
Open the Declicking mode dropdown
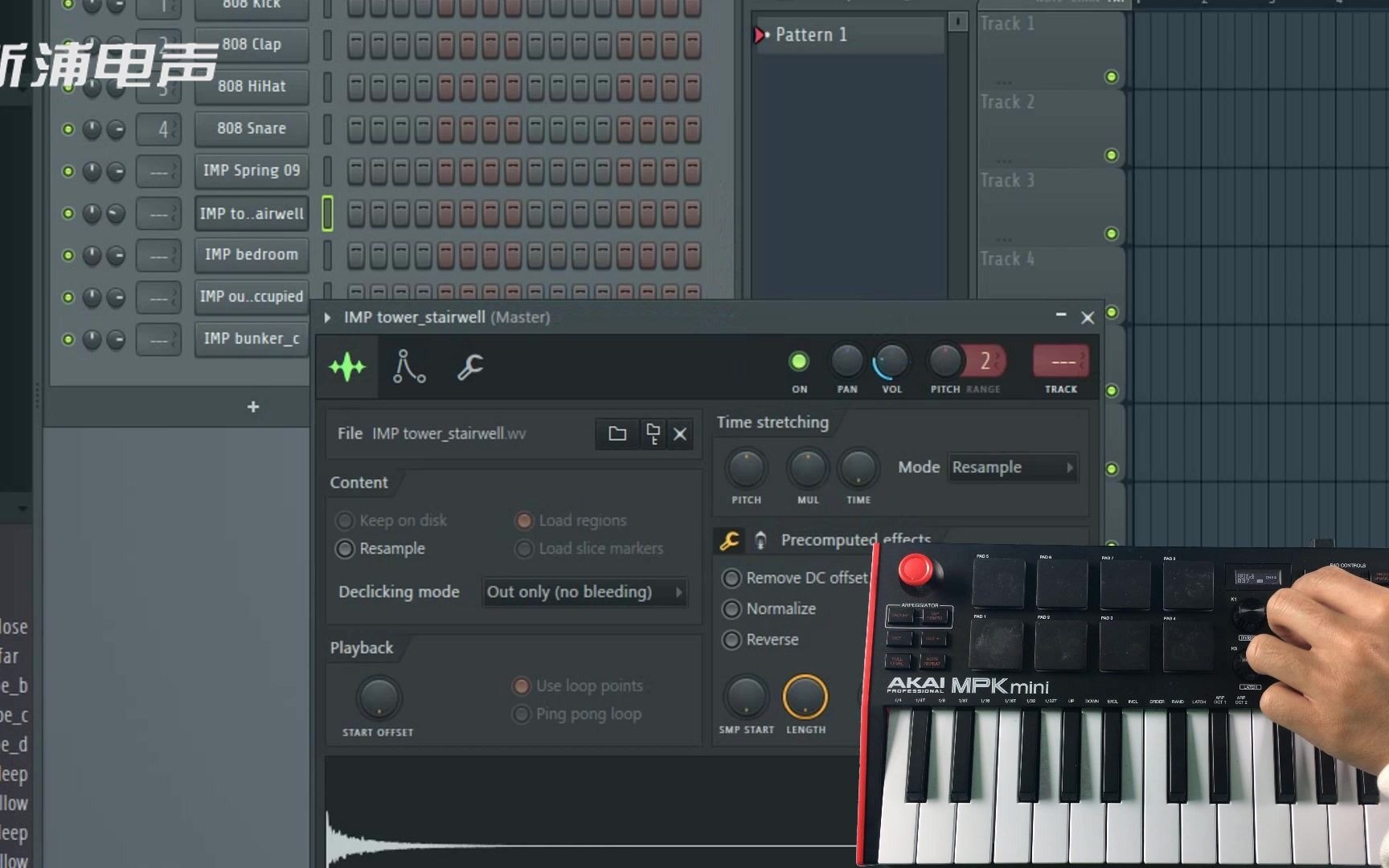(584, 592)
